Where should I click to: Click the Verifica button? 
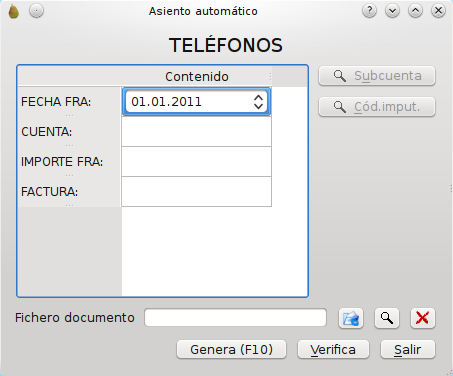coord(333,349)
